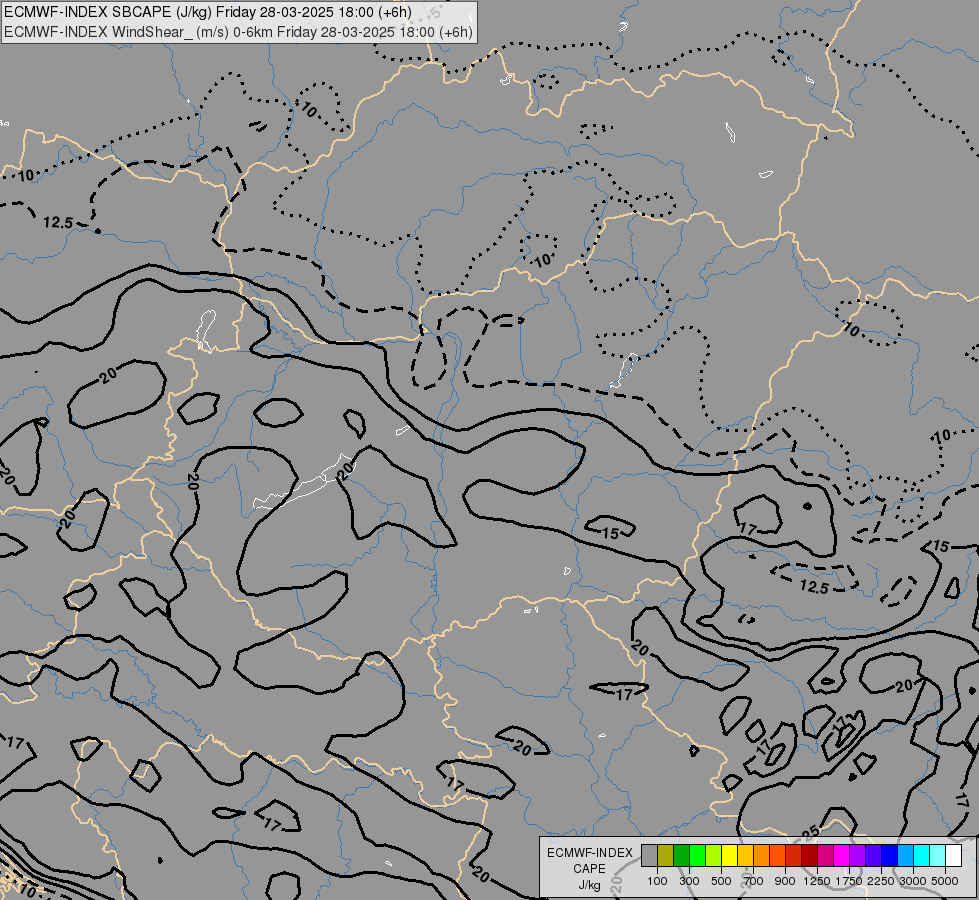
Task: Click the 3000 legend scale value
Action: pyautogui.click(x=913, y=881)
